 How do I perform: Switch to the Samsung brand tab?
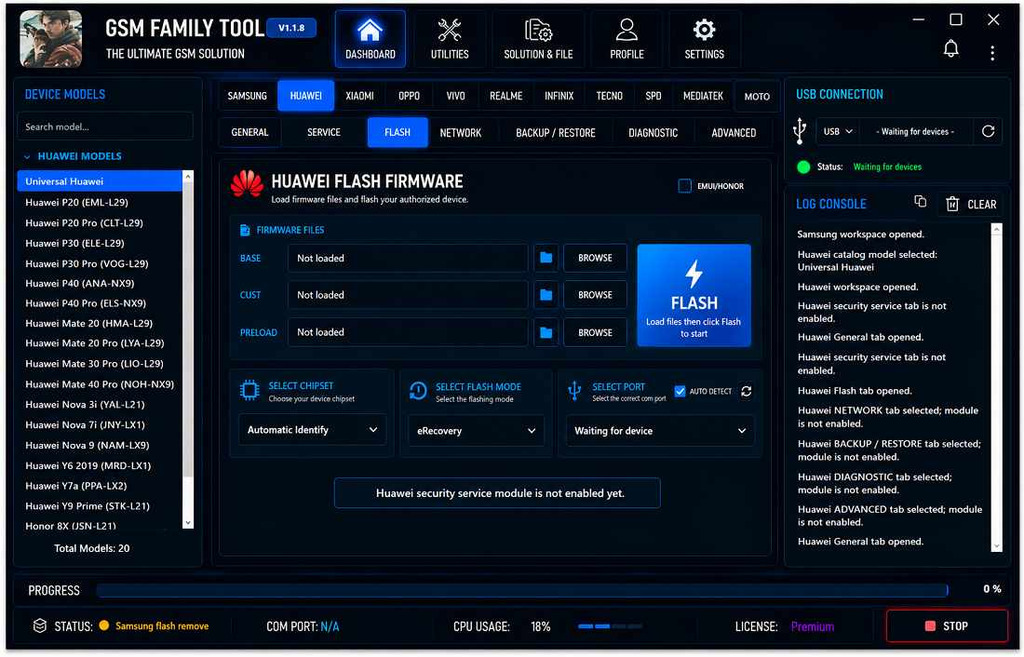click(x=247, y=96)
